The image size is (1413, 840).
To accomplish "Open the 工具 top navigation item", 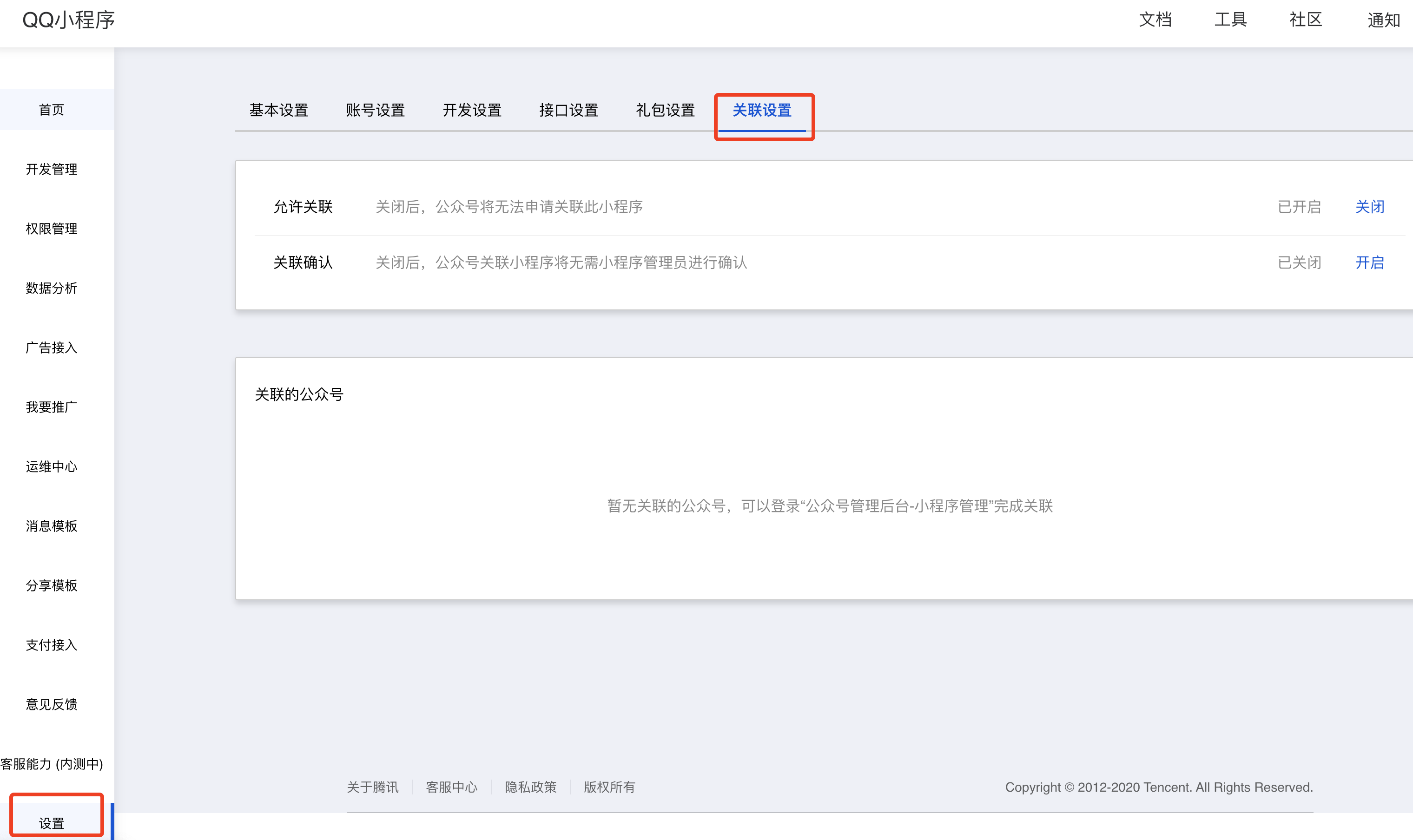I will tap(1231, 20).
